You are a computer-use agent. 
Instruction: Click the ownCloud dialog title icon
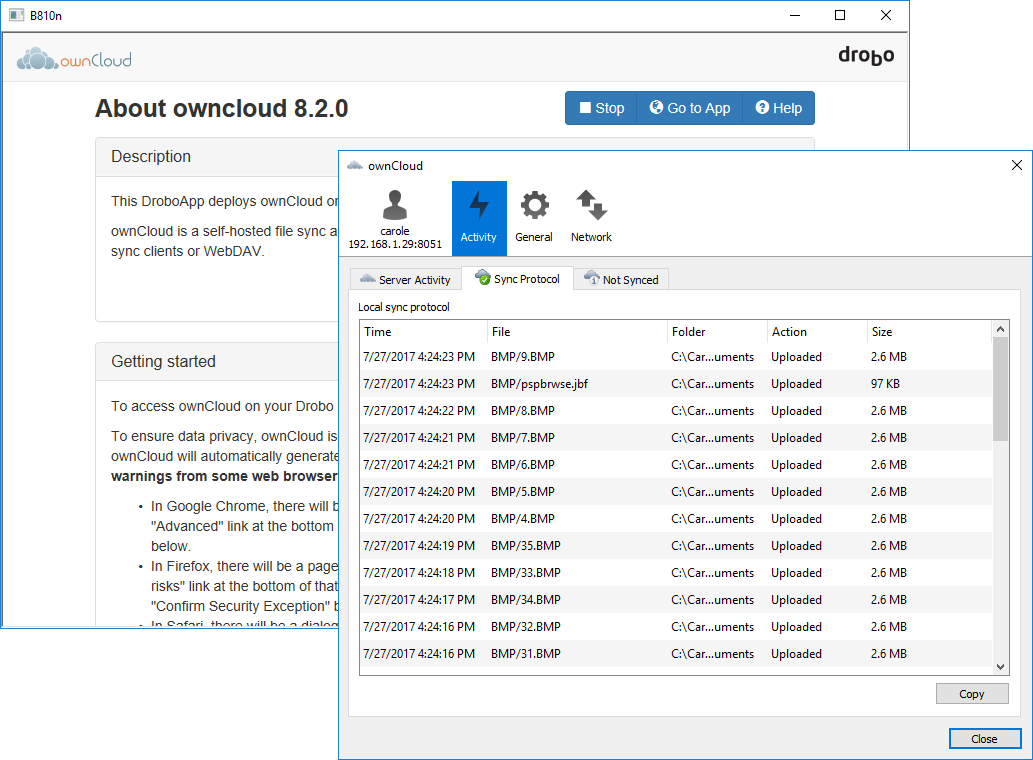click(x=355, y=166)
